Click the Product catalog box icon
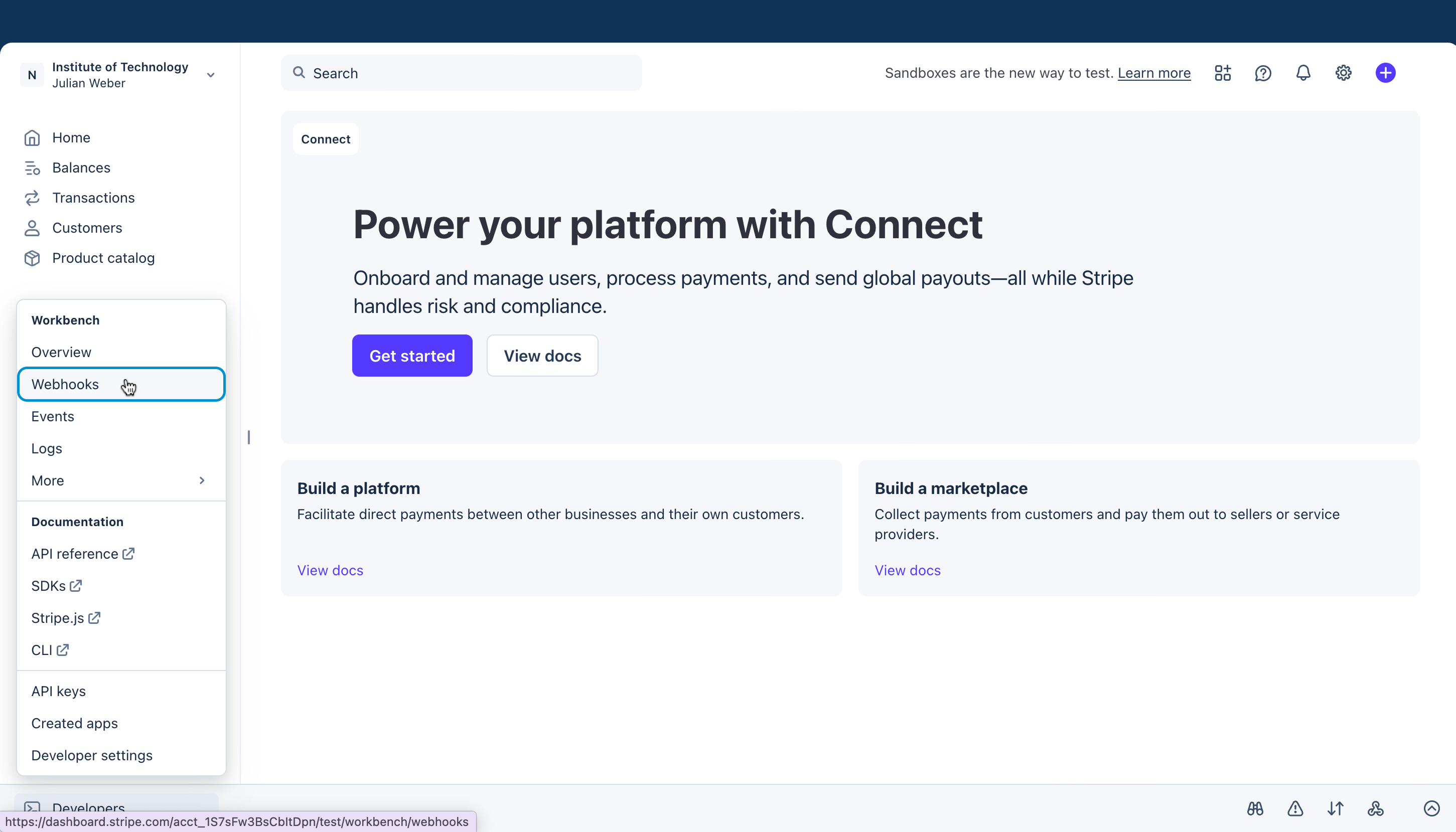Image resolution: width=1456 pixels, height=832 pixels. [32, 258]
